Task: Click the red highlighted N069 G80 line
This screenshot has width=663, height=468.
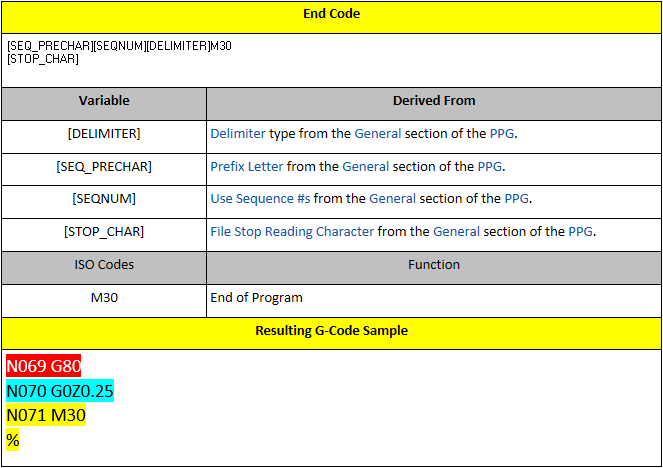Action: pos(44,366)
